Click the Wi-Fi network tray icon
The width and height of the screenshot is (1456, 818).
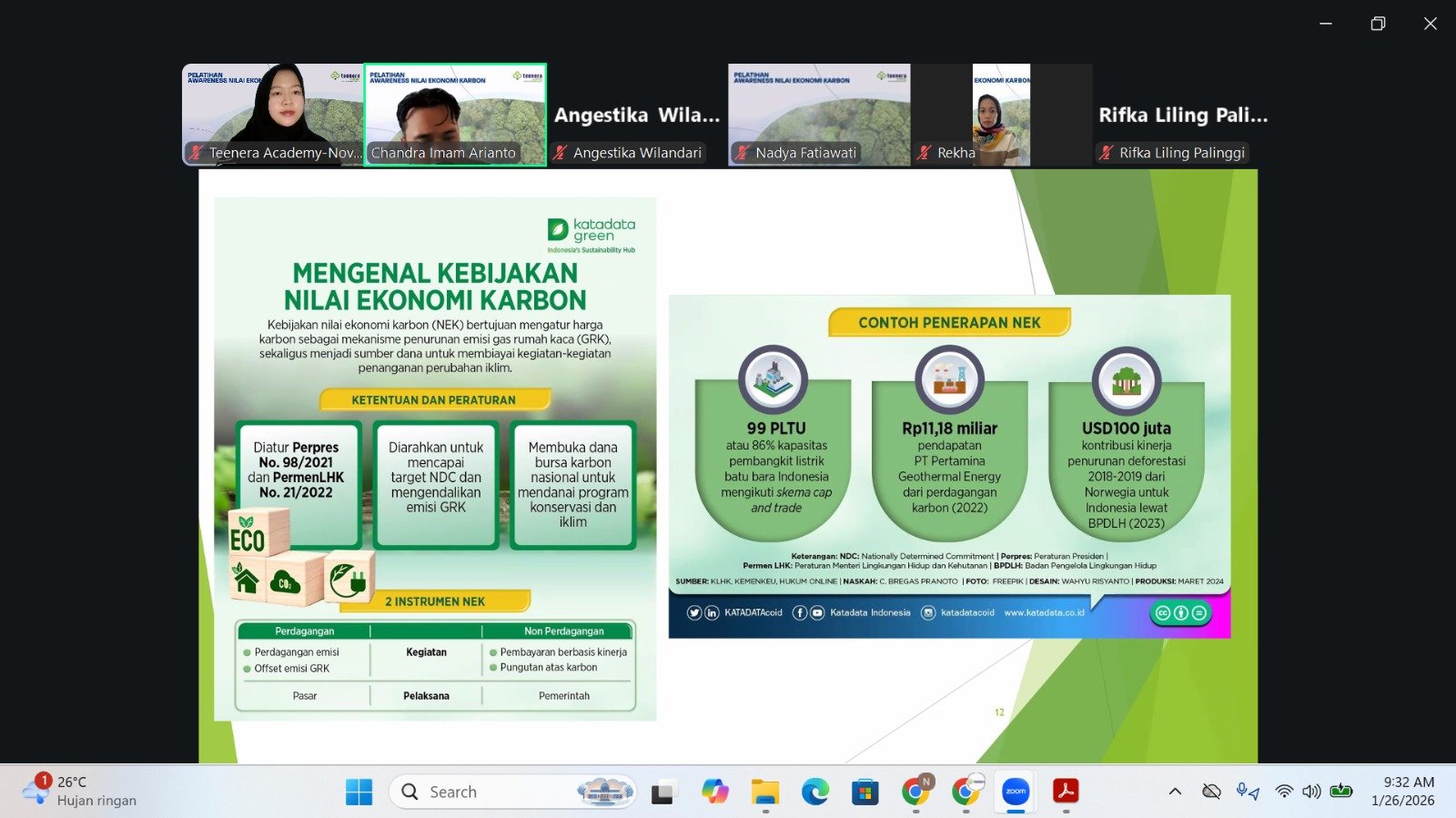(x=1284, y=792)
